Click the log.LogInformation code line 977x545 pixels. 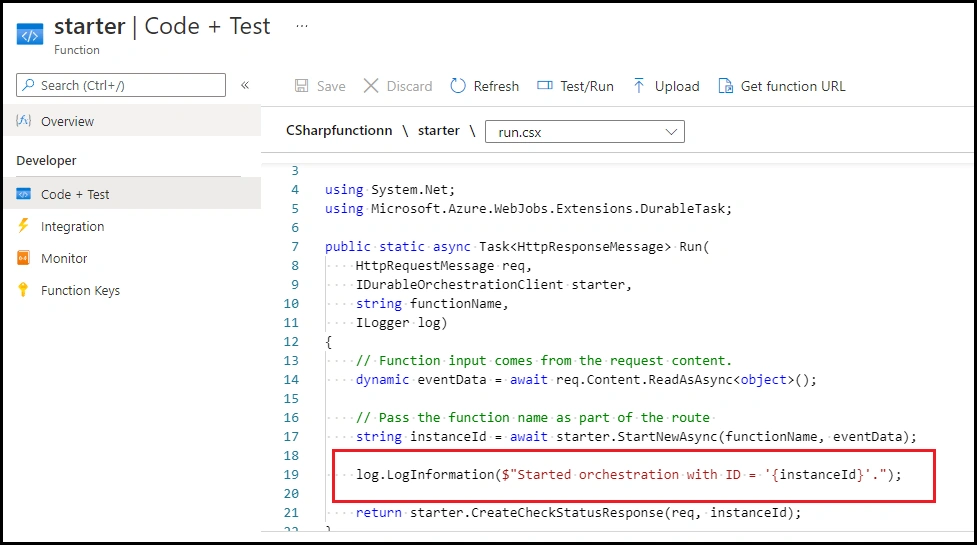click(629, 475)
